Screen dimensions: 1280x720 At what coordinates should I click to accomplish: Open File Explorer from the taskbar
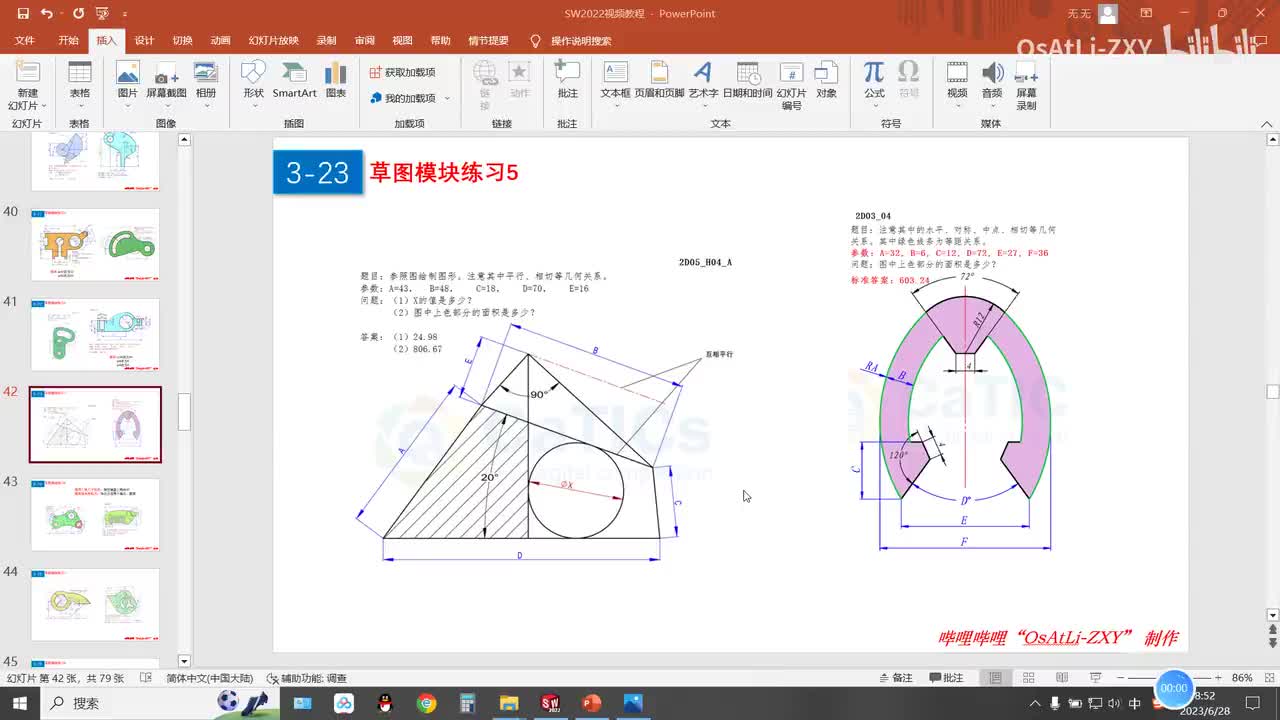pyautogui.click(x=509, y=703)
